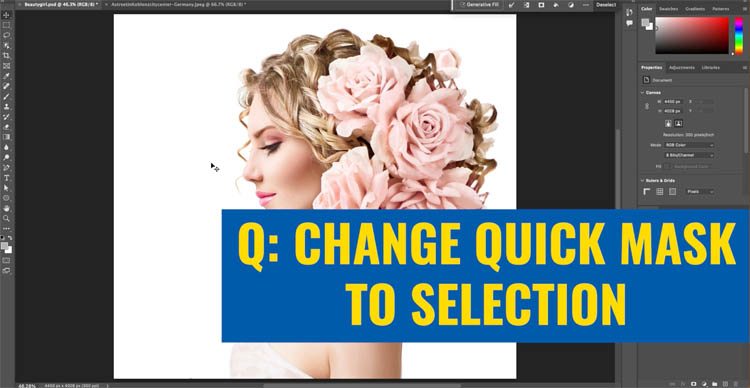
Task: Pick a shade in the color field
Action: (x=692, y=35)
